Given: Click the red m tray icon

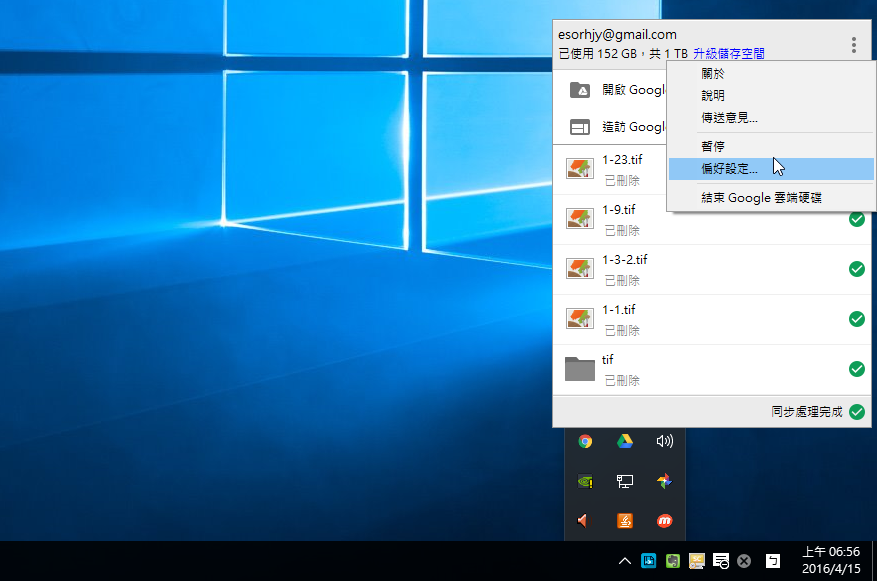Looking at the screenshot, I should (664, 521).
